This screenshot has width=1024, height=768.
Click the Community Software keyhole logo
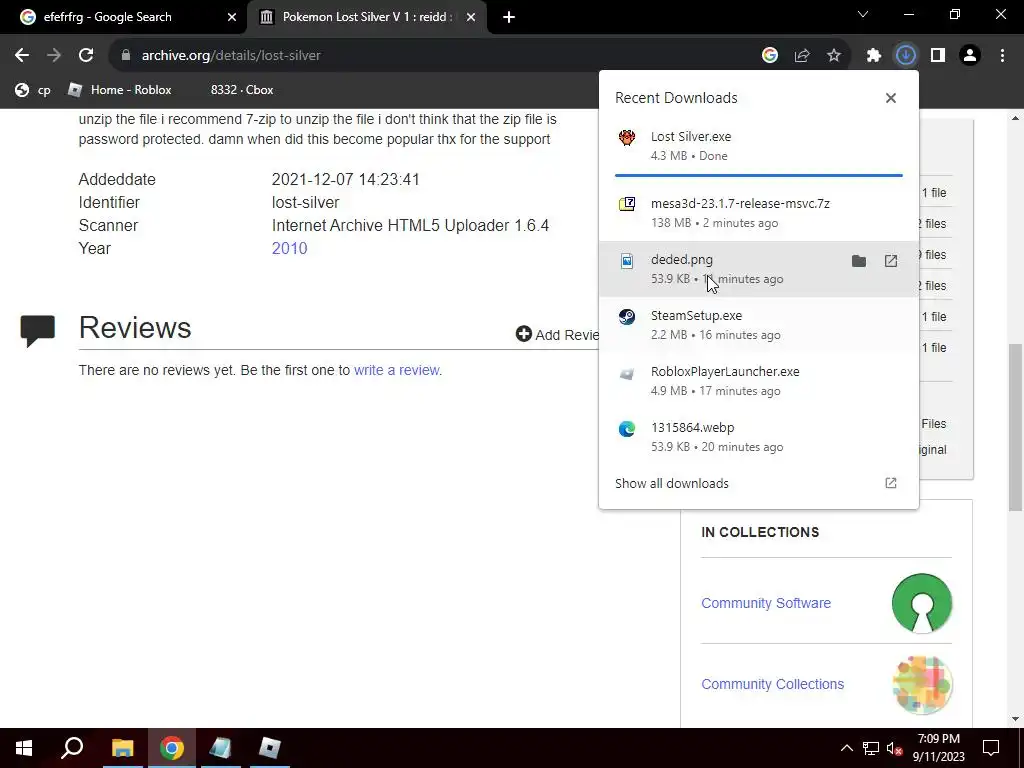(x=922, y=603)
